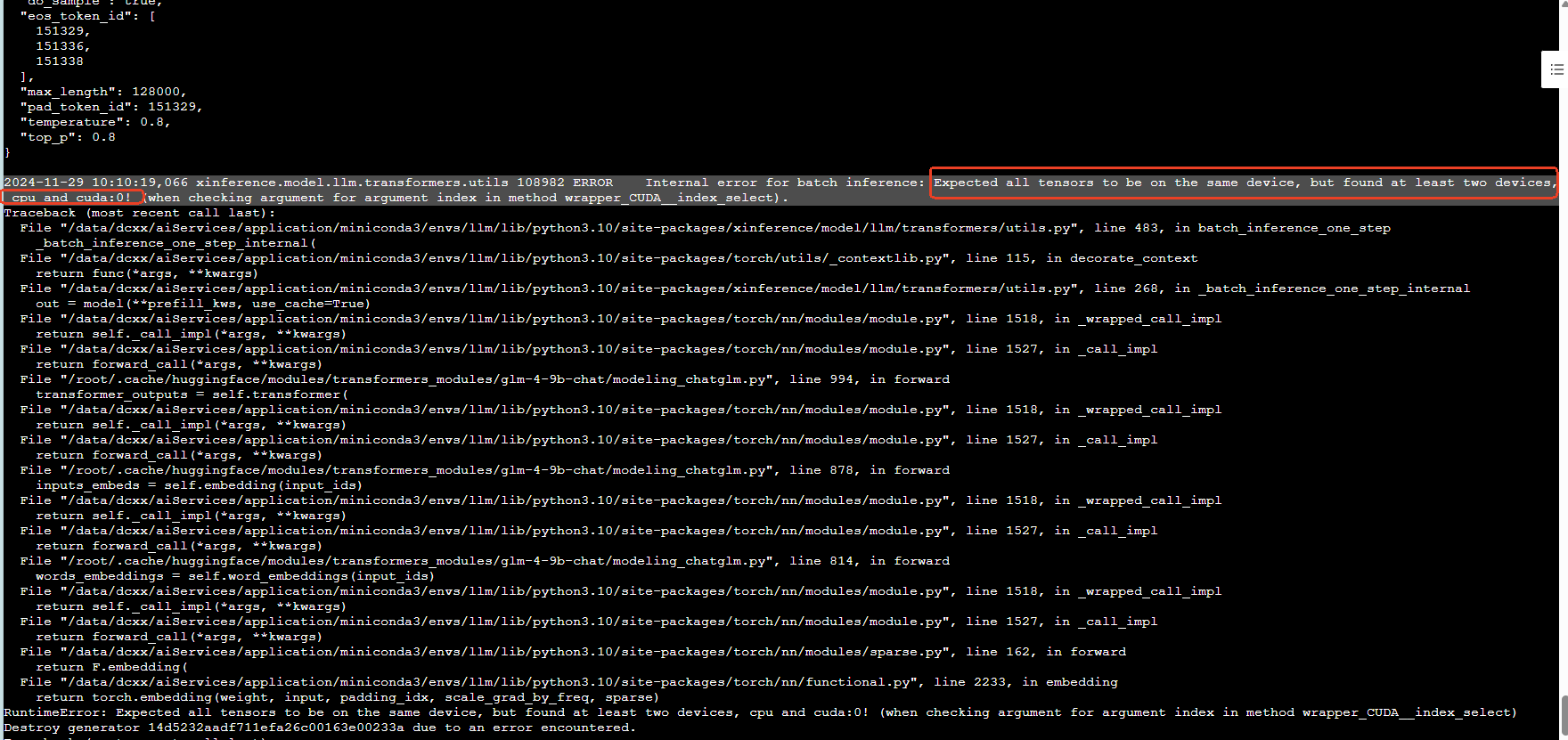Viewport: 1568px width, 740px height.
Task: Click "transformer_outputs = self.transformer(" line
Action: [x=192, y=394]
